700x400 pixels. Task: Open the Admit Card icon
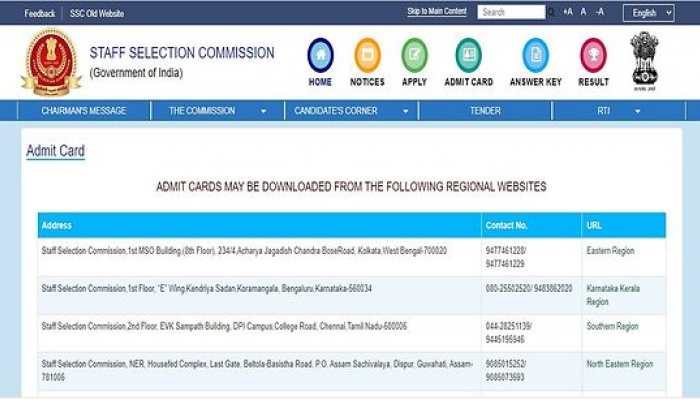coord(468,55)
